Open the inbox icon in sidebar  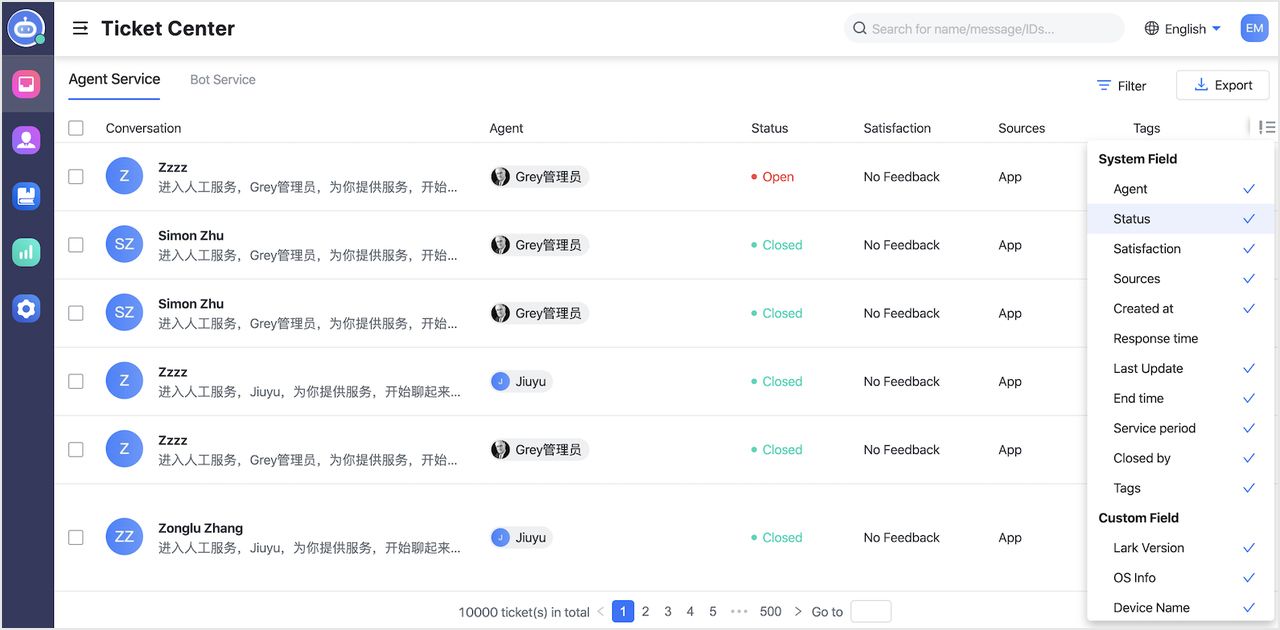click(27, 84)
